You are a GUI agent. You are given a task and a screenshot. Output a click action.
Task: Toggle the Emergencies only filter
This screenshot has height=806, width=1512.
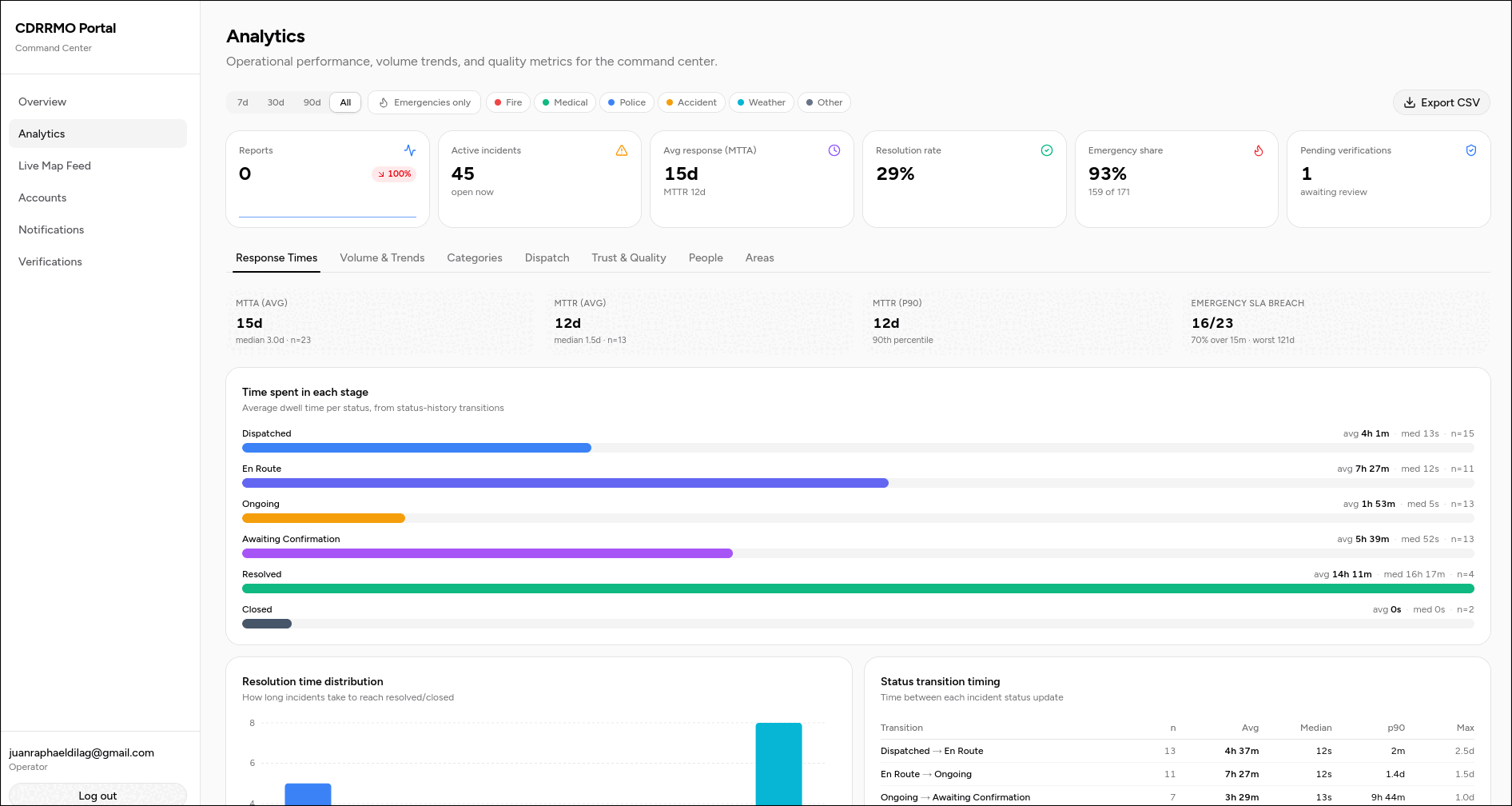click(x=424, y=102)
